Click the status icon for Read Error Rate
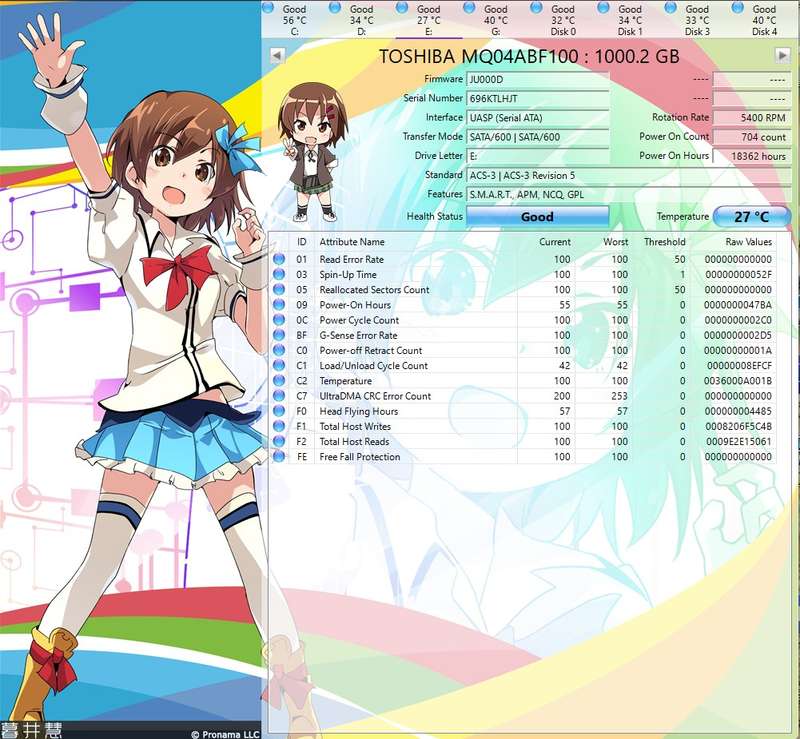The width and height of the screenshot is (800, 739). (x=279, y=259)
